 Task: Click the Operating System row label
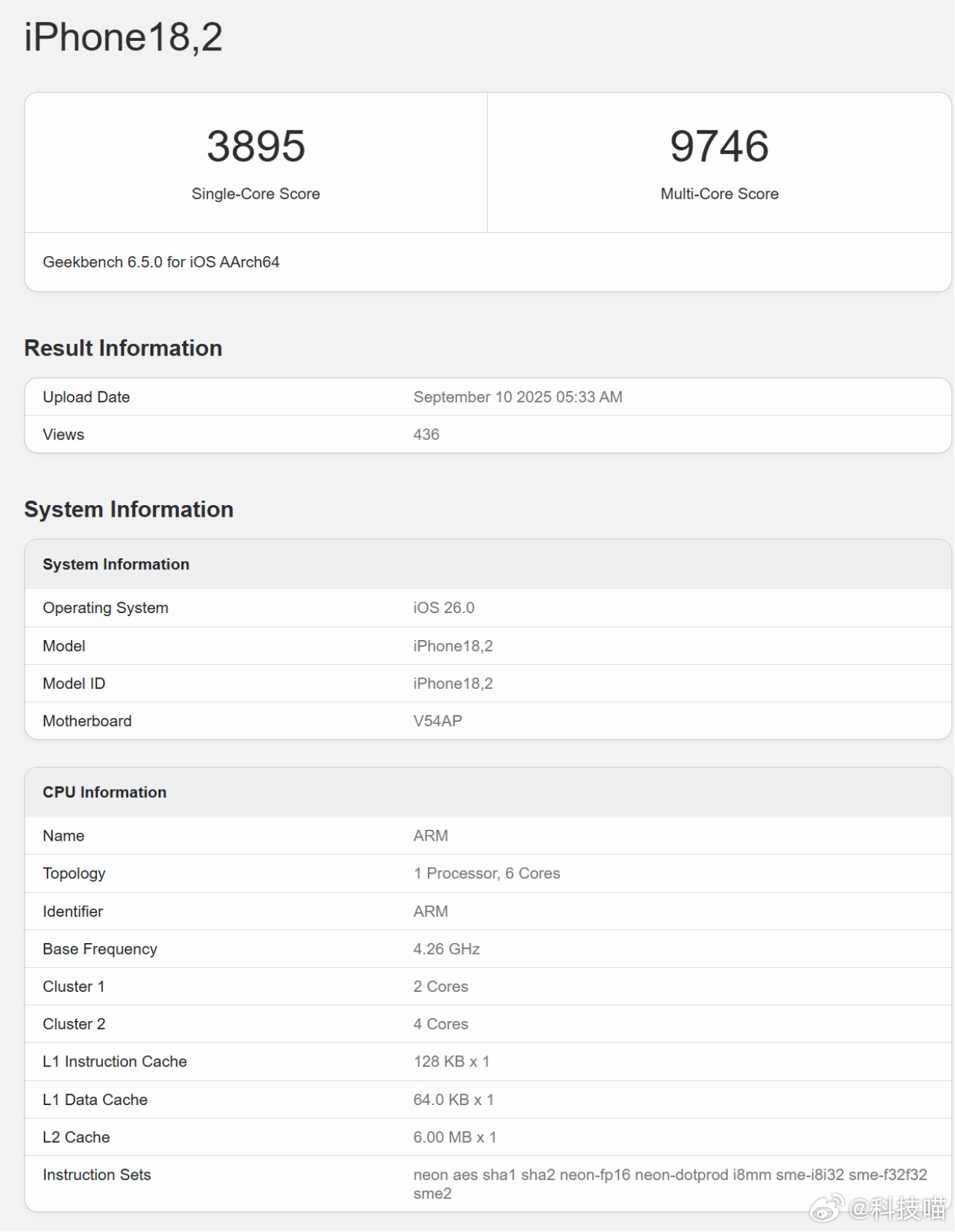point(105,608)
